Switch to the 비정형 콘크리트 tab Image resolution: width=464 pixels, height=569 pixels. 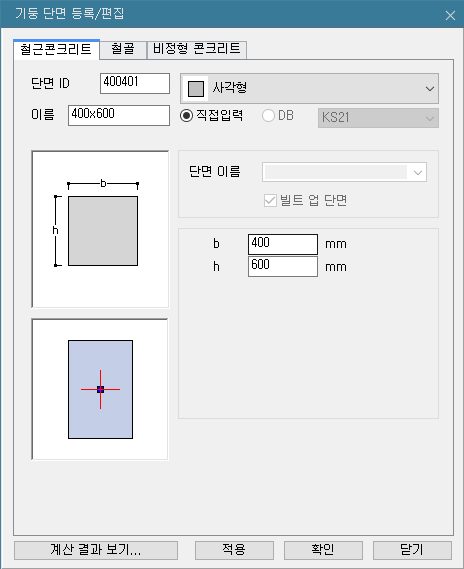click(x=197, y=49)
